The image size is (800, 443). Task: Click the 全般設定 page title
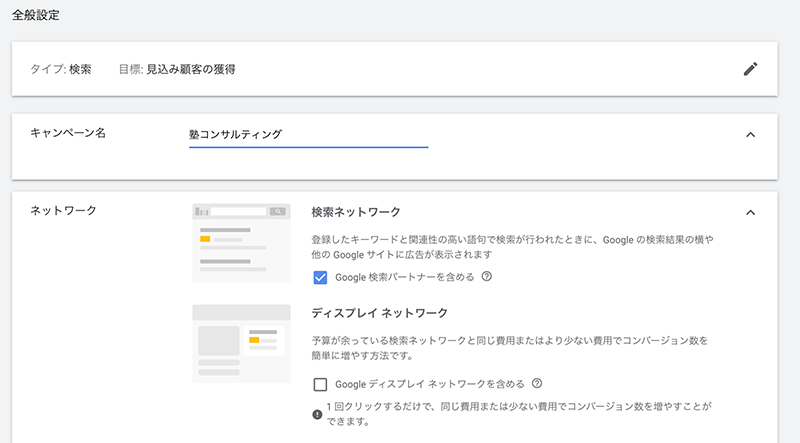click(x=36, y=15)
